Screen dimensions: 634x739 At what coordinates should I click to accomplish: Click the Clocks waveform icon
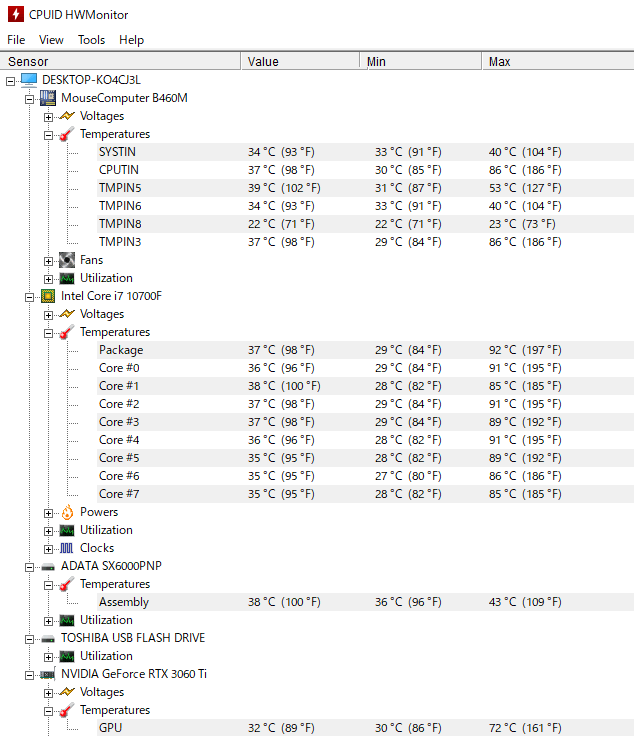click(67, 548)
